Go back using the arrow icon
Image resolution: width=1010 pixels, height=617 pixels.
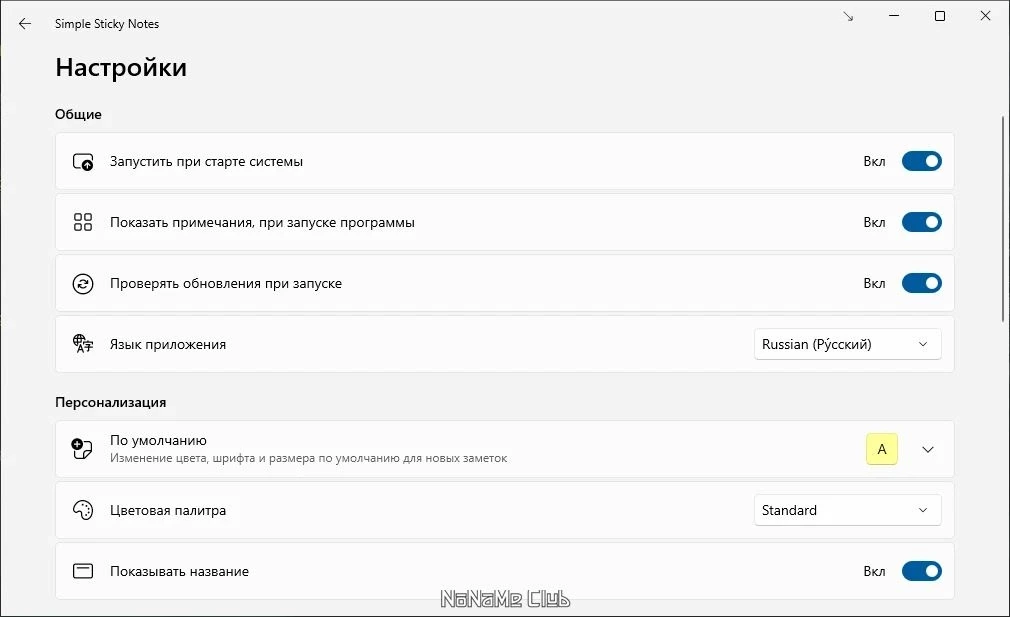pyautogui.click(x=24, y=24)
